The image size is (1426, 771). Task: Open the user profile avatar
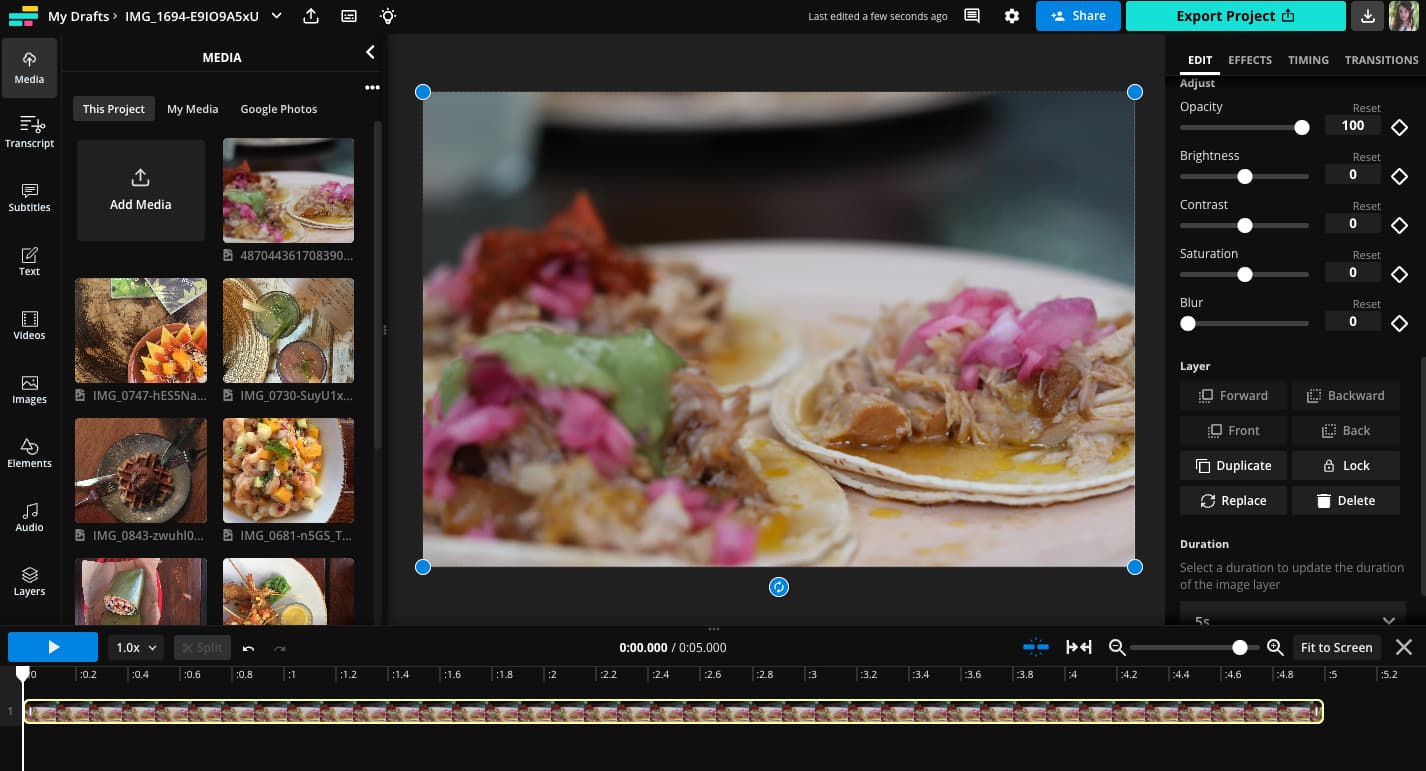pos(1405,16)
